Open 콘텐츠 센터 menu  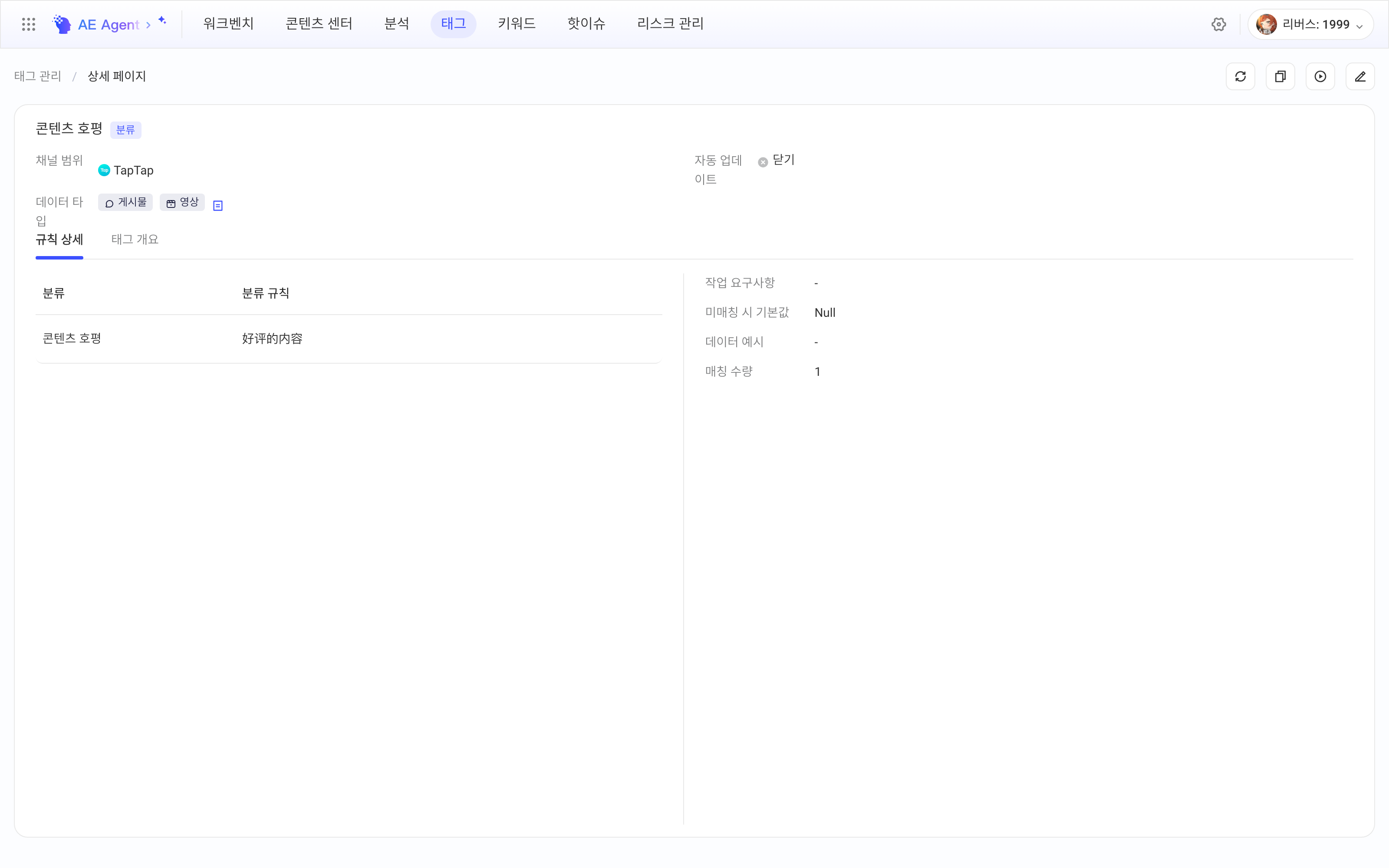point(319,23)
